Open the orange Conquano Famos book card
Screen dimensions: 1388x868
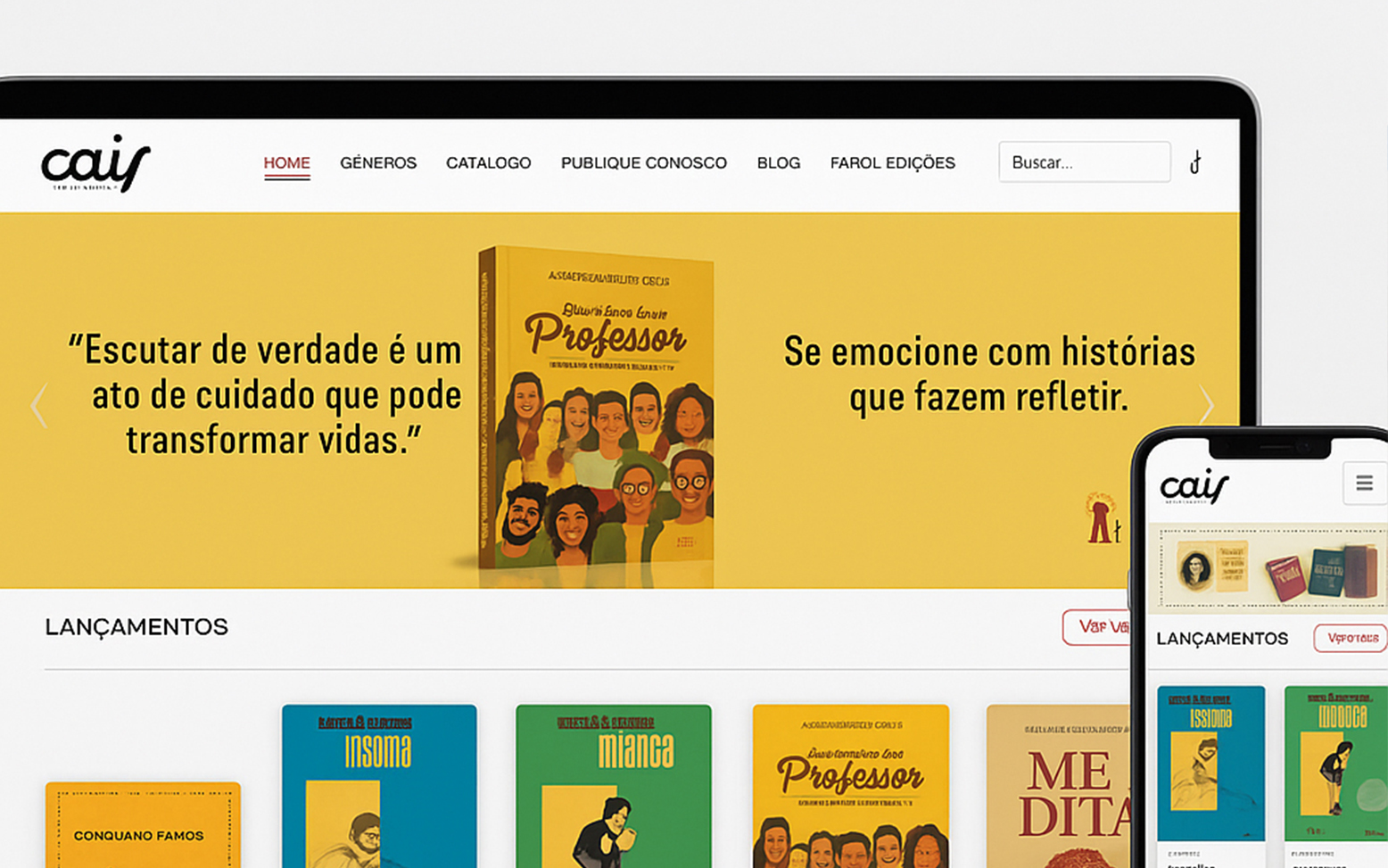pos(143,825)
